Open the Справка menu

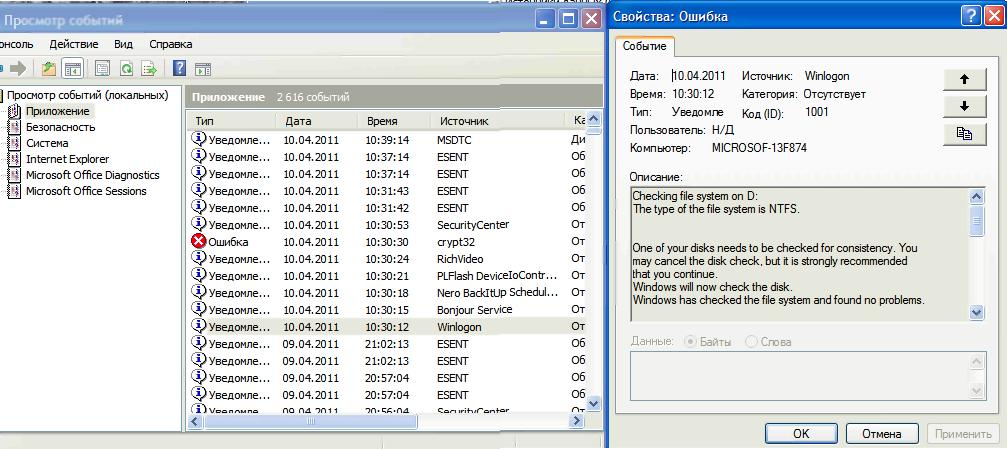170,44
